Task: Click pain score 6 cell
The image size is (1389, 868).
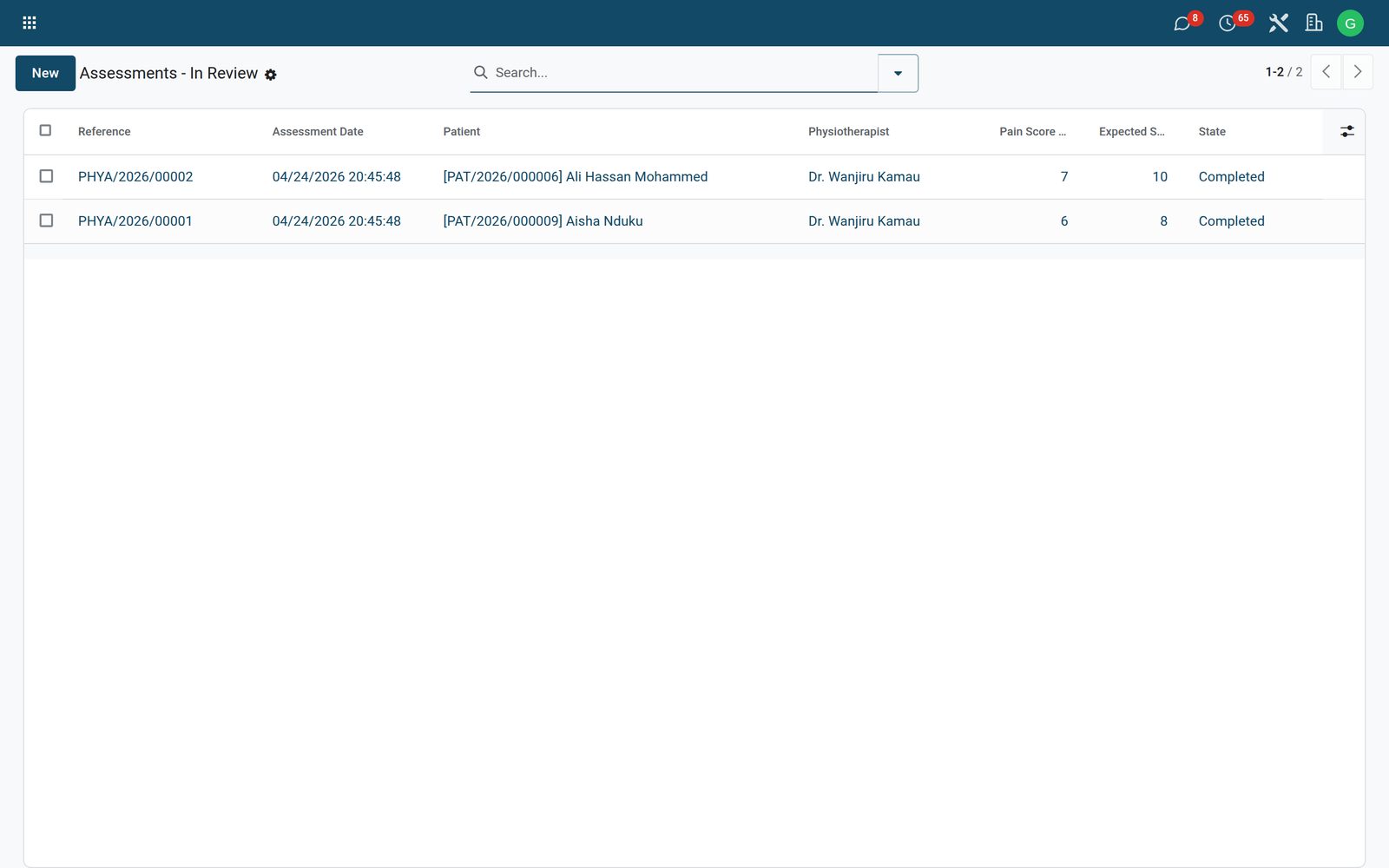Action: click(1064, 221)
